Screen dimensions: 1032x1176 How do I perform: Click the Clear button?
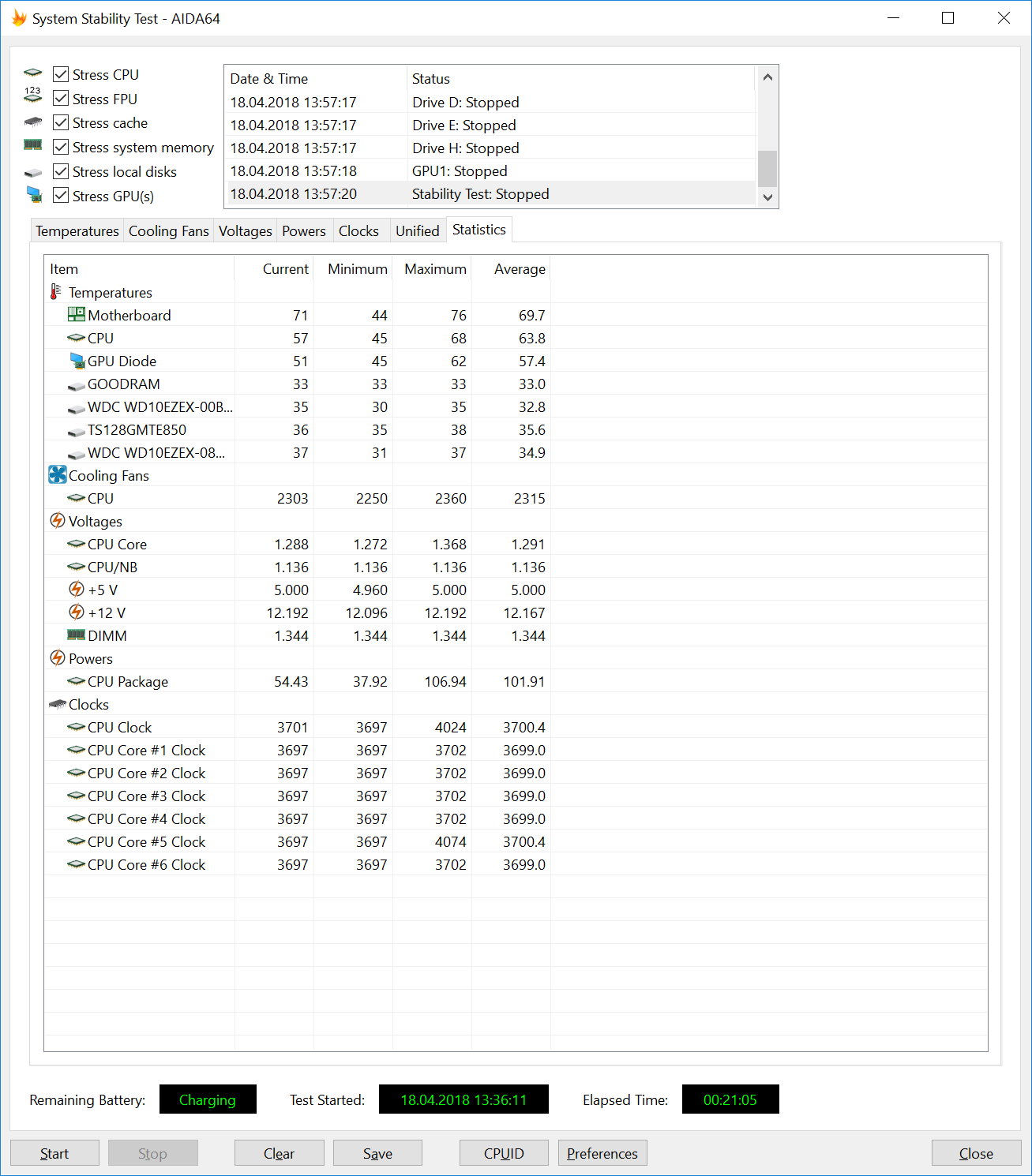pyautogui.click(x=279, y=1153)
